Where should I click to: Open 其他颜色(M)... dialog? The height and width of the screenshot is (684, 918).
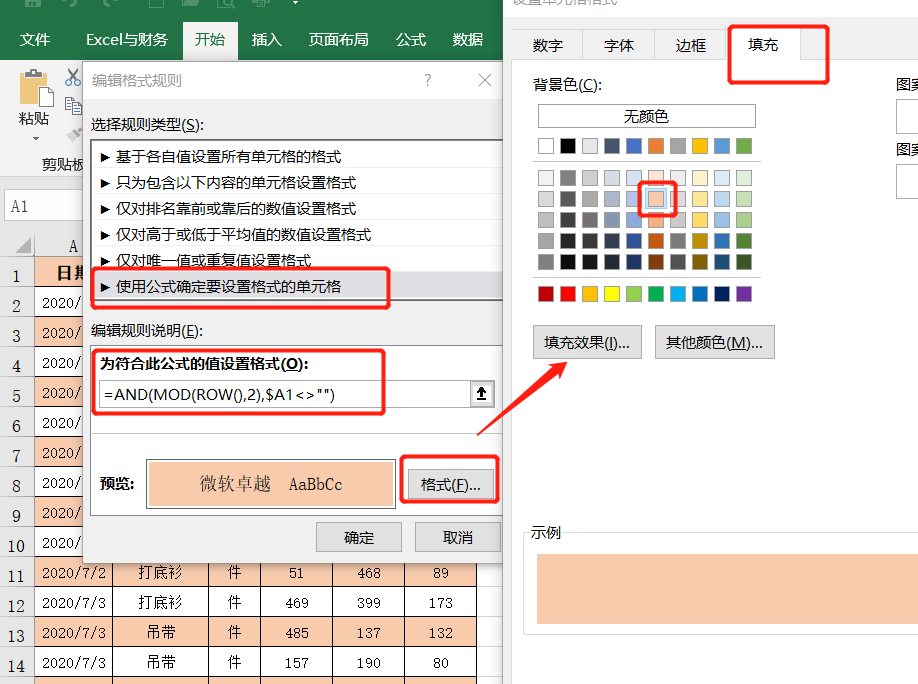click(x=714, y=342)
